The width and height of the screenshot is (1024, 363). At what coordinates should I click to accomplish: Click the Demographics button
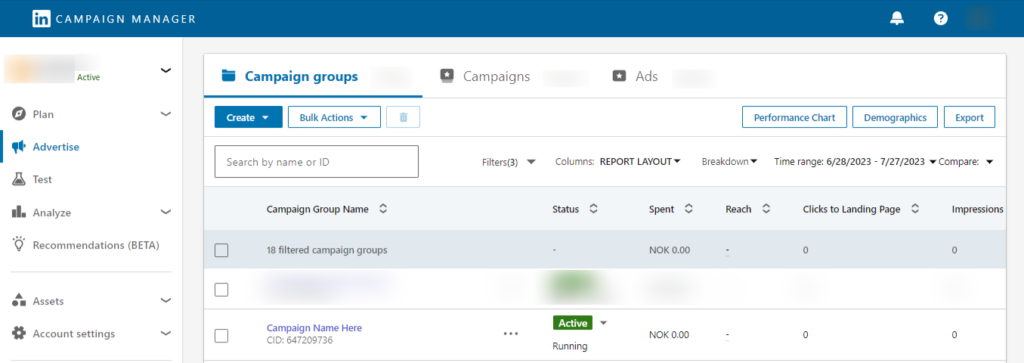pyautogui.click(x=895, y=118)
